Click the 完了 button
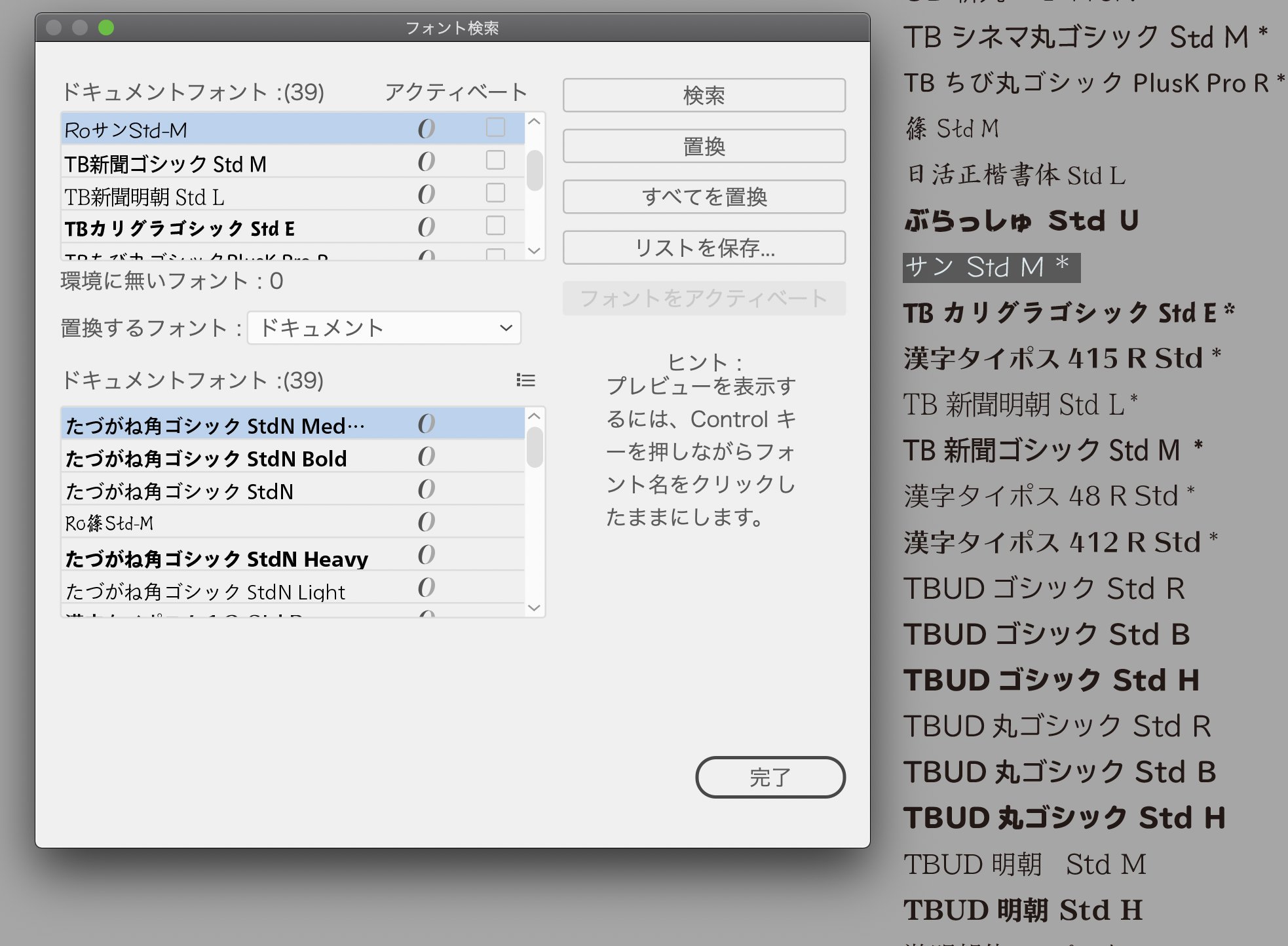The image size is (1288, 946). click(x=770, y=778)
